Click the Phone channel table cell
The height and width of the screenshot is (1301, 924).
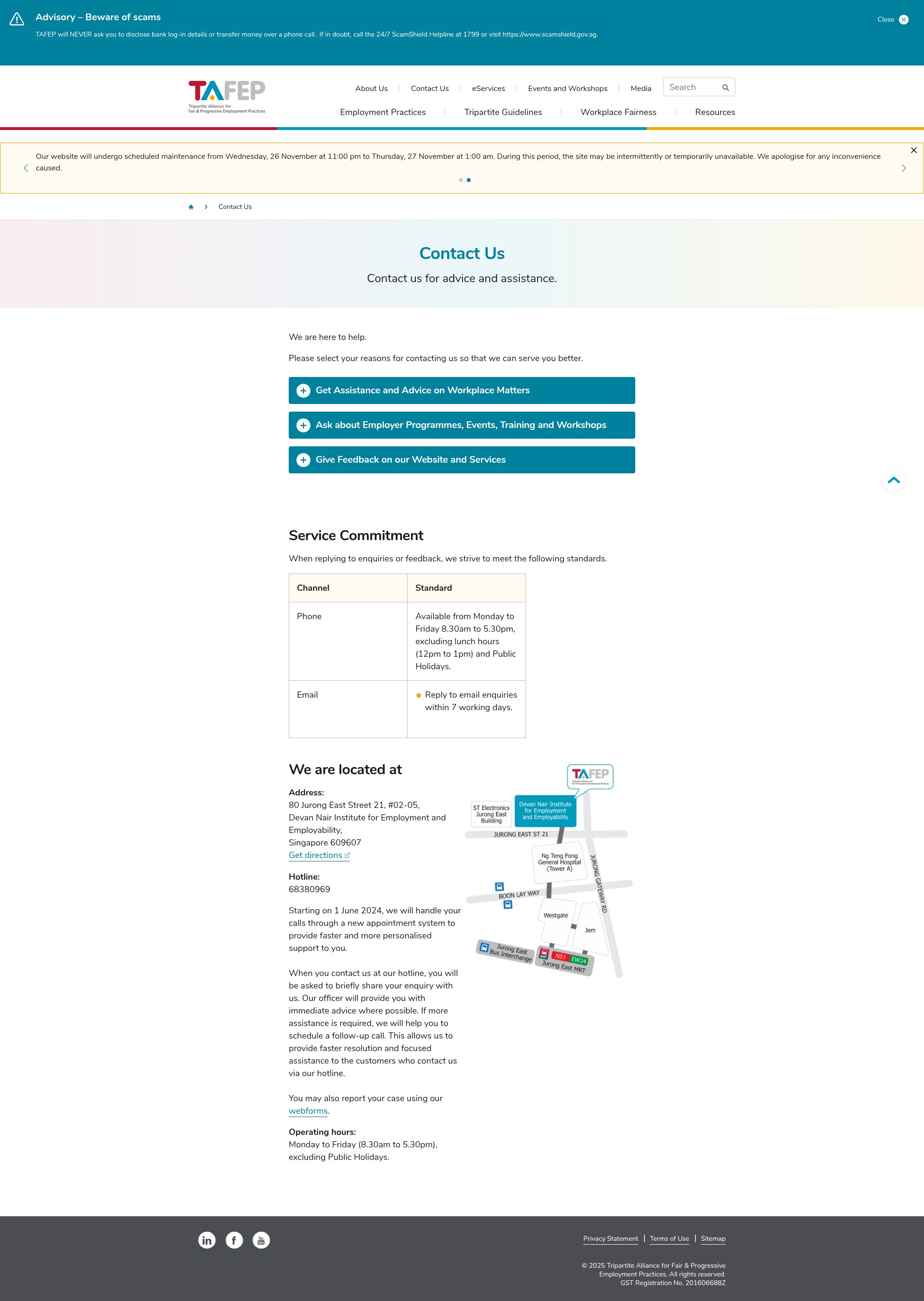(x=348, y=641)
